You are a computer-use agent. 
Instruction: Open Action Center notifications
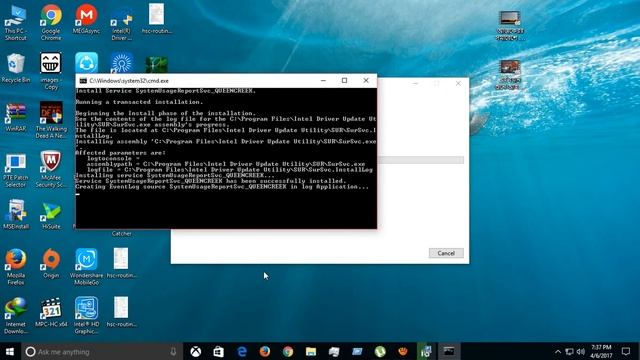tap(626, 351)
